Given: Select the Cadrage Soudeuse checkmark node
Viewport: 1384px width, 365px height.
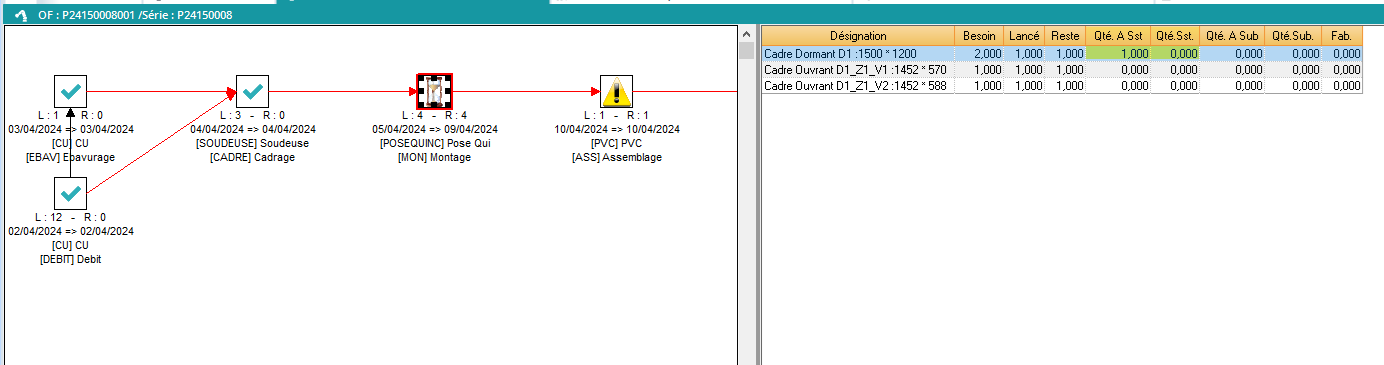Looking at the screenshot, I should [x=253, y=91].
